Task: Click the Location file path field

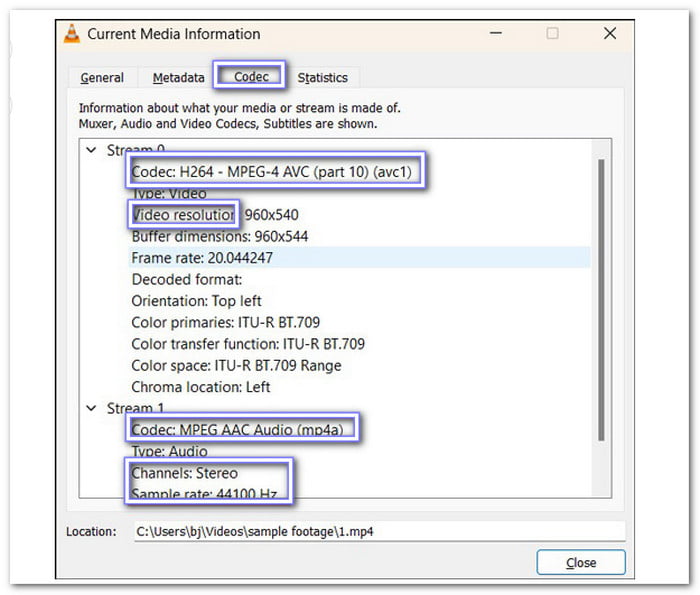Action: 380,532
